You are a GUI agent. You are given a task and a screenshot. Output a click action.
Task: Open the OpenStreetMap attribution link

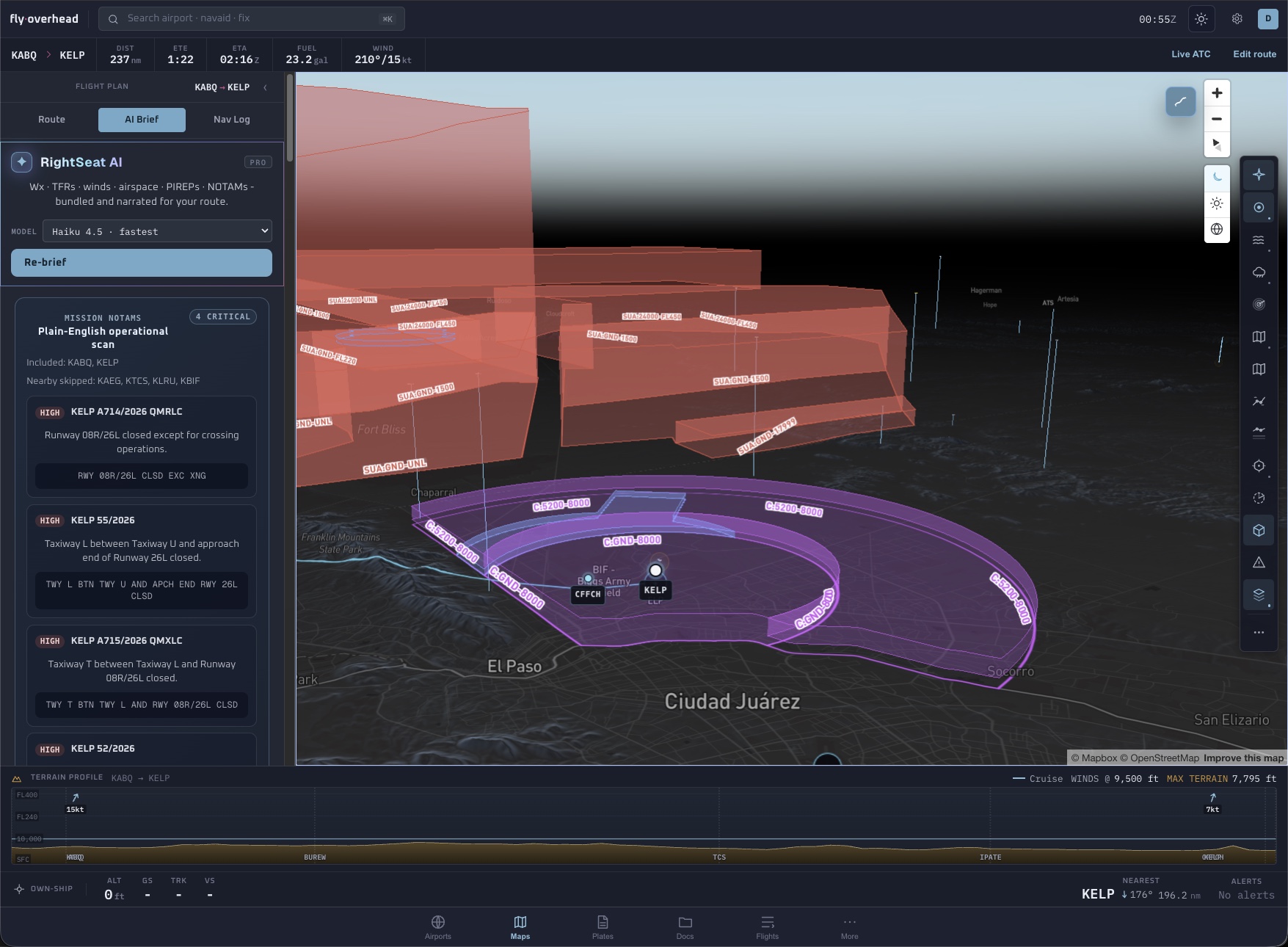point(1160,758)
